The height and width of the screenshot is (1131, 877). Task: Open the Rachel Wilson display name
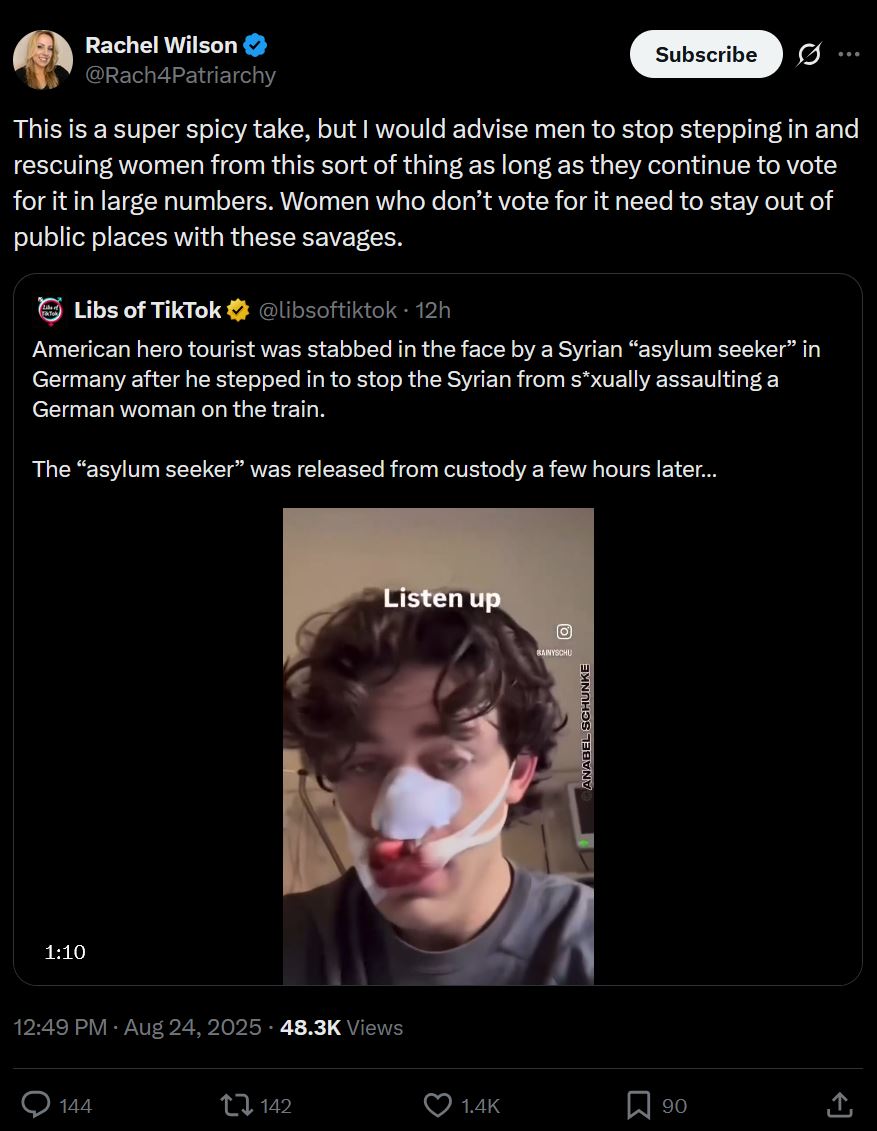tap(161, 45)
